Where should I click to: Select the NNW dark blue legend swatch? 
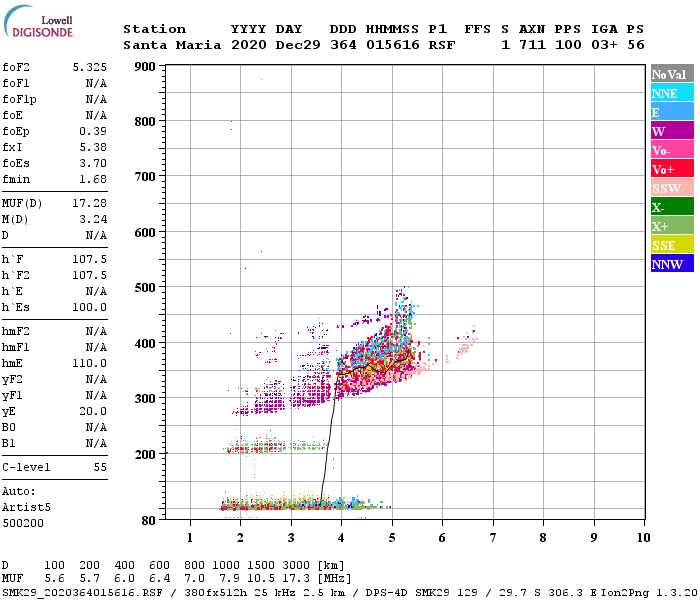tap(672, 263)
